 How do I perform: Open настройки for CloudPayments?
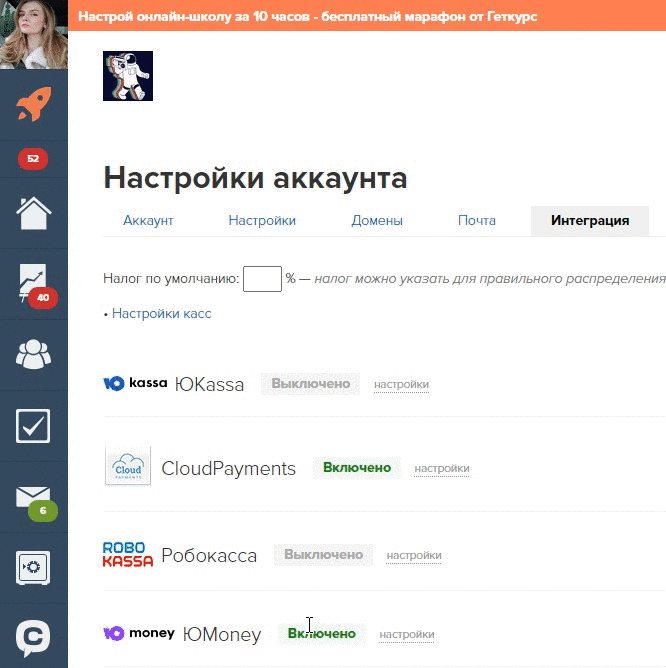pos(442,469)
